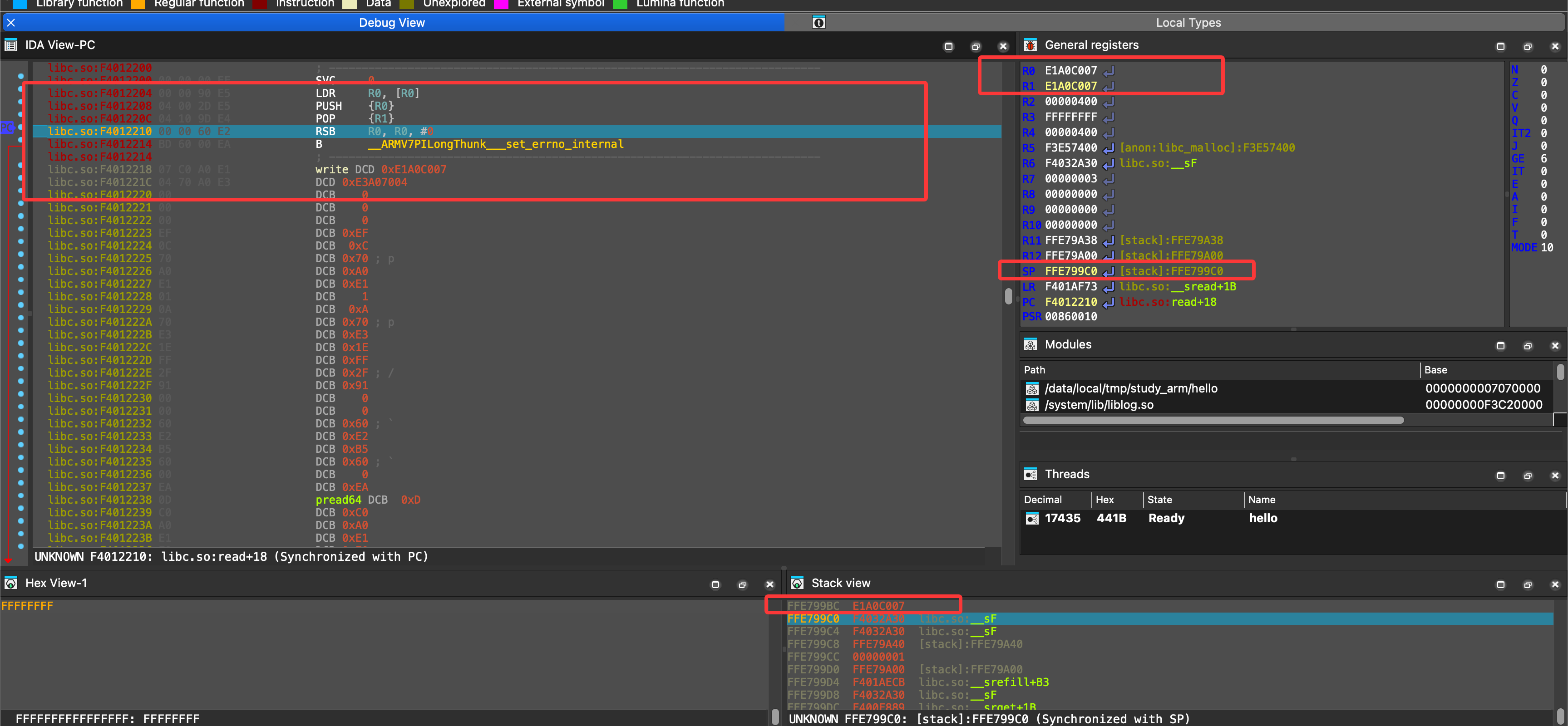Viewport: 1568px width, 726px height.
Task: Switch to the Local Types tab
Action: click(1188, 23)
